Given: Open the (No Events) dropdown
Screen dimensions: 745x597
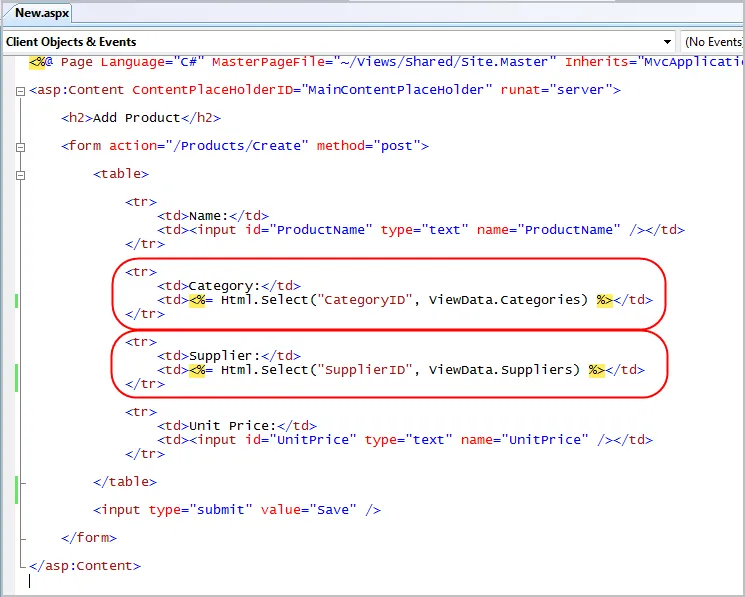Looking at the screenshot, I should [x=713, y=42].
